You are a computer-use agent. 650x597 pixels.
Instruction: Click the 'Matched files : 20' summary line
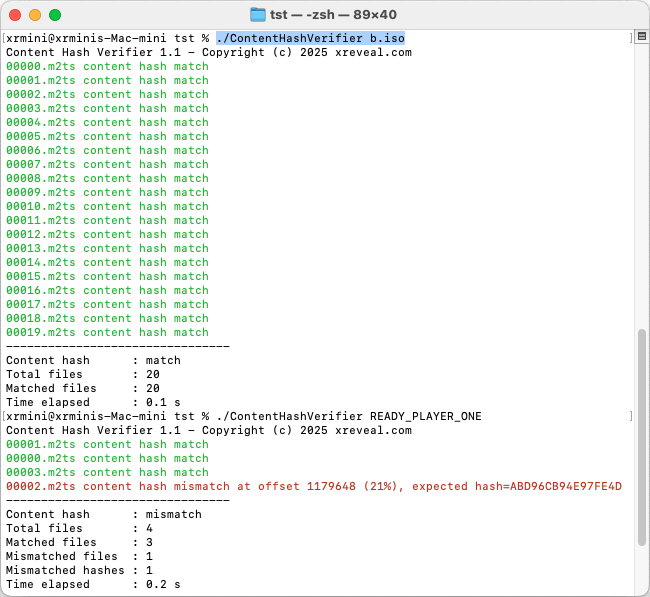point(83,388)
